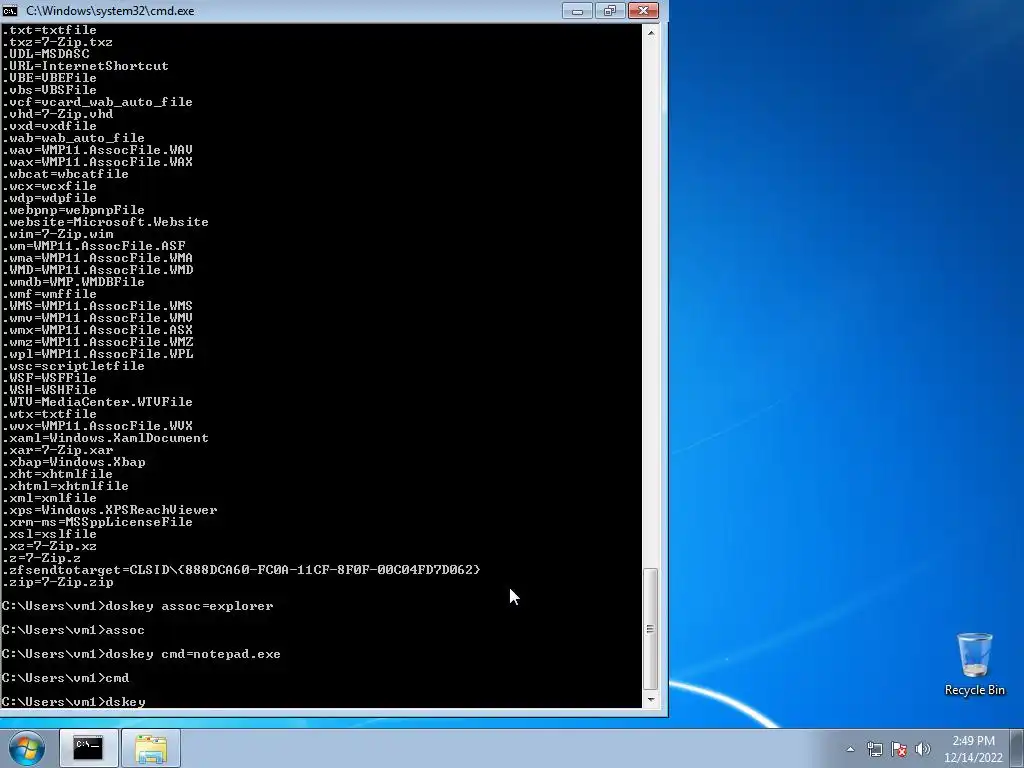Screen dimensions: 1024x768
Task: Click the line .webpnp=webpnpFile
Action: pyautogui.click(x=74, y=210)
